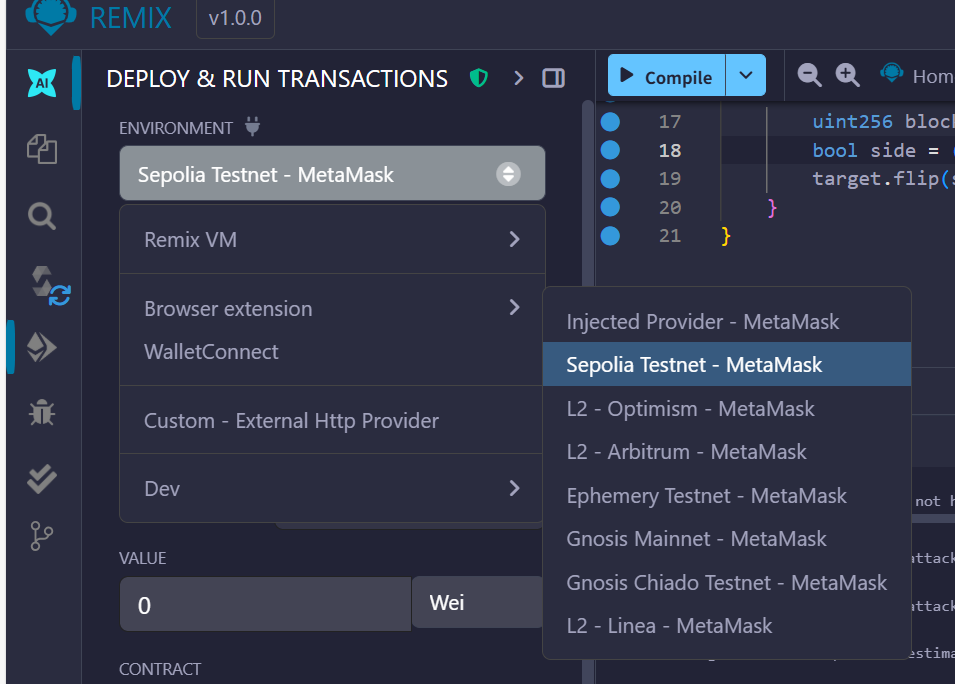Click the green shield verification icon
This screenshot has height=684, width=955.
479,78
